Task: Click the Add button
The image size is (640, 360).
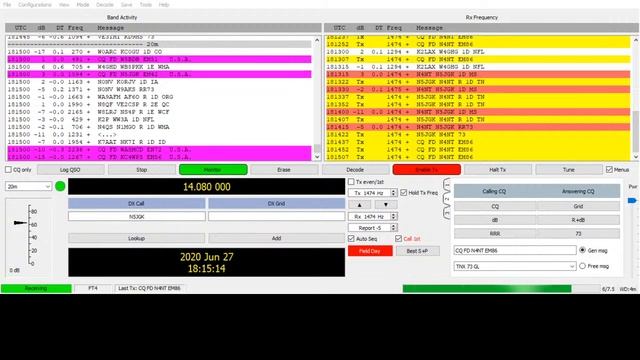Action: coord(276,238)
